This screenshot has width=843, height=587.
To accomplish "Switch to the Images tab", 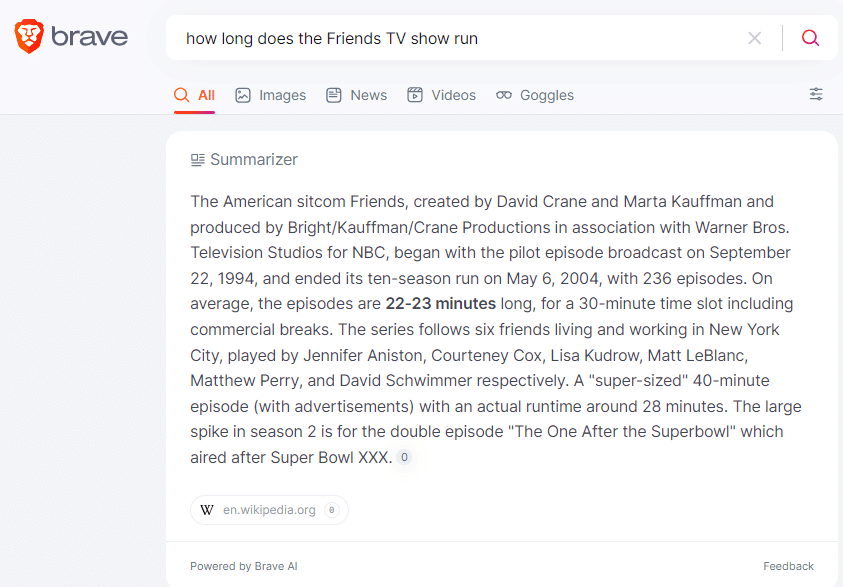I will (271, 95).
